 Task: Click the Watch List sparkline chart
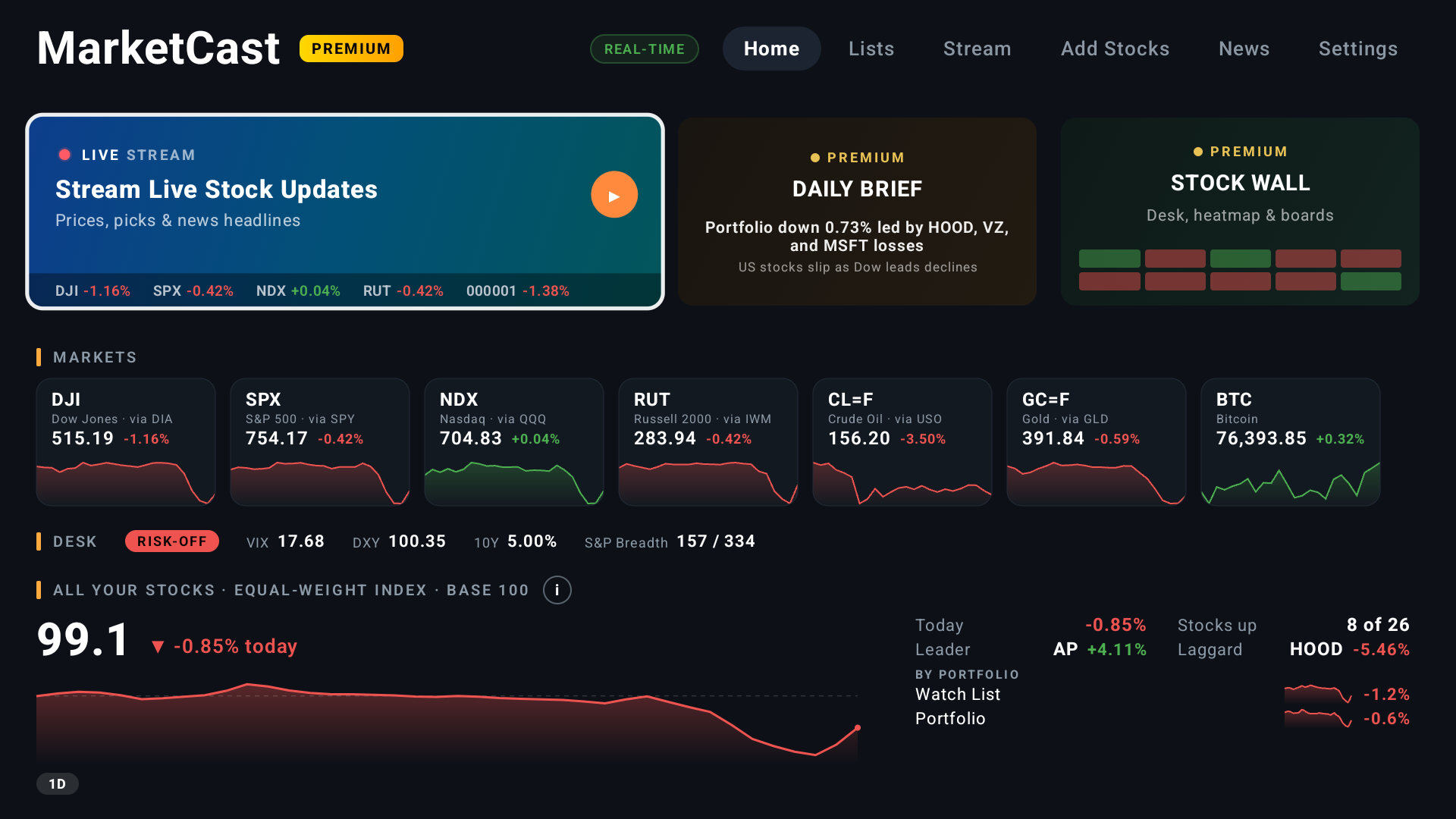[1318, 694]
